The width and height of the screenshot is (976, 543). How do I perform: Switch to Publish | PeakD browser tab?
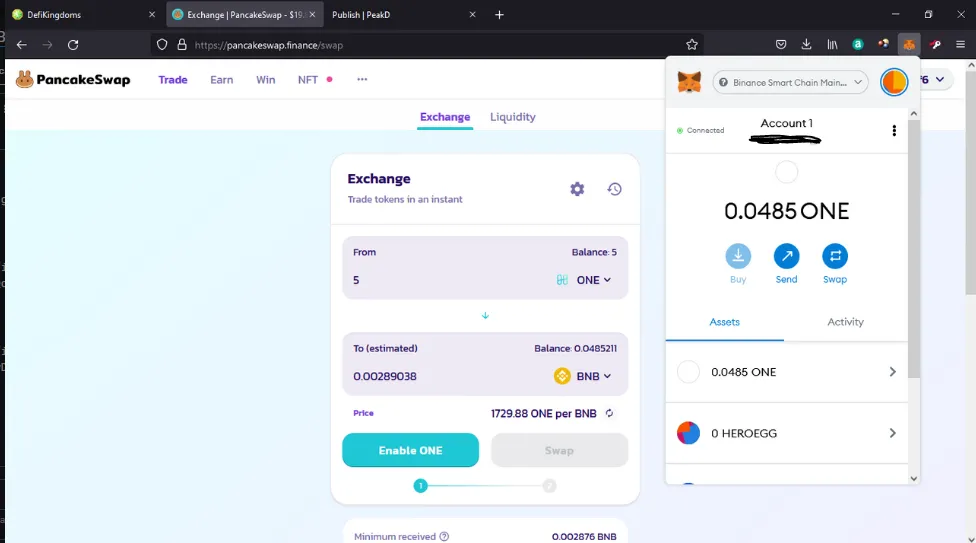[x=403, y=14]
